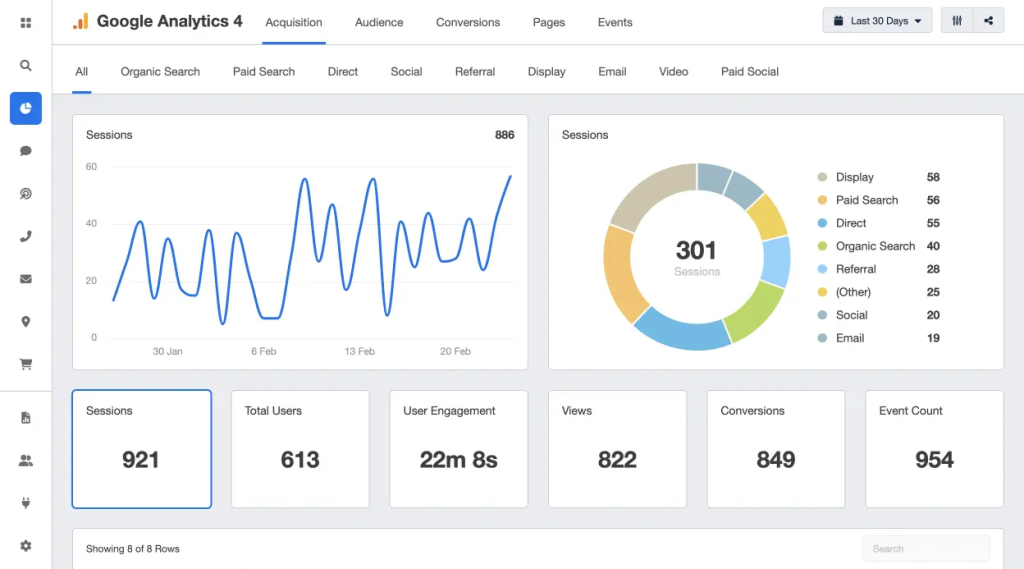Select the Views 822 metric card

[x=617, y=449]
